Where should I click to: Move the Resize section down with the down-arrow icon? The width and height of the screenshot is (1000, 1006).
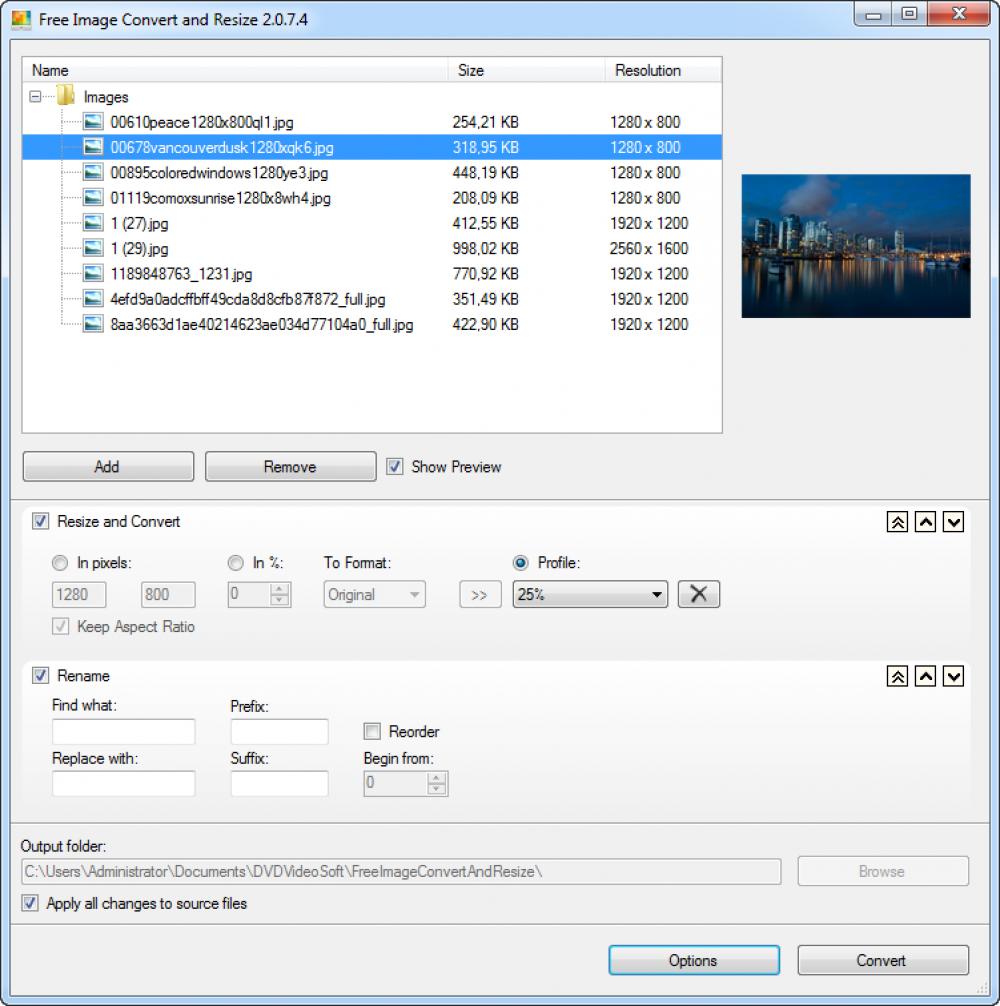[x=952, y=522]
